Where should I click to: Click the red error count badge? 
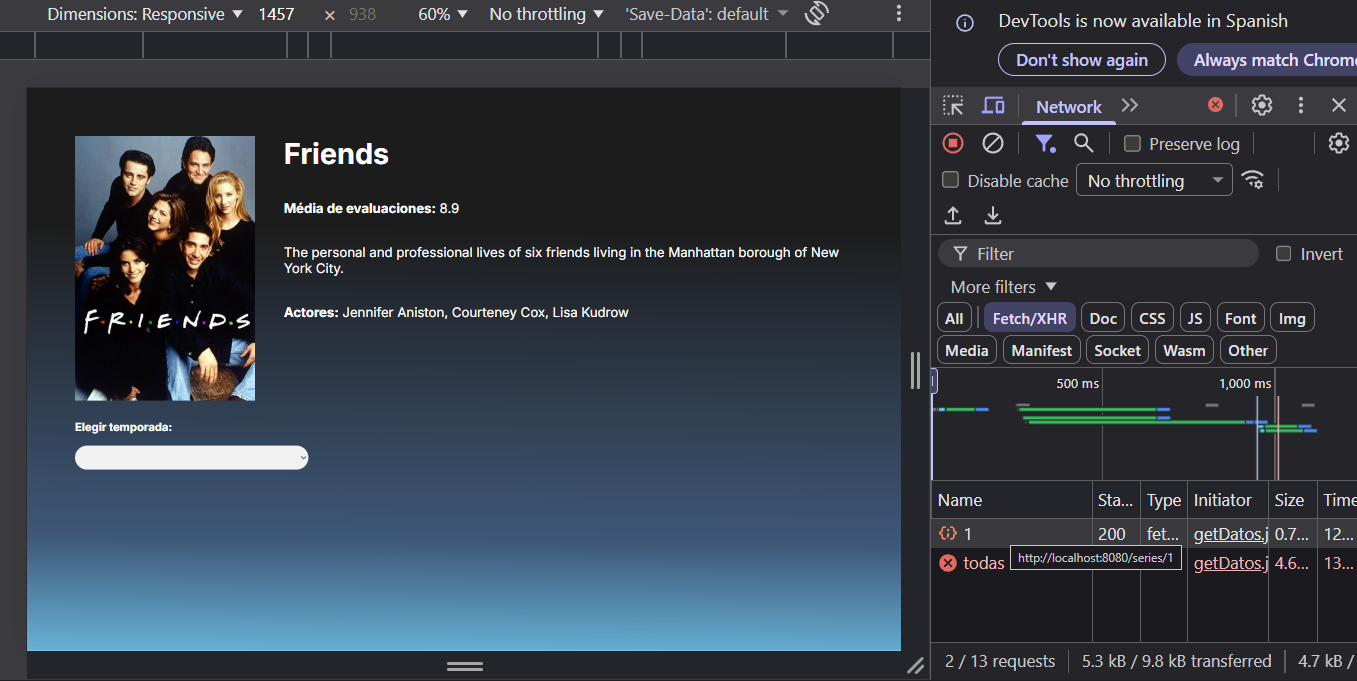(x=1215, y=105)
